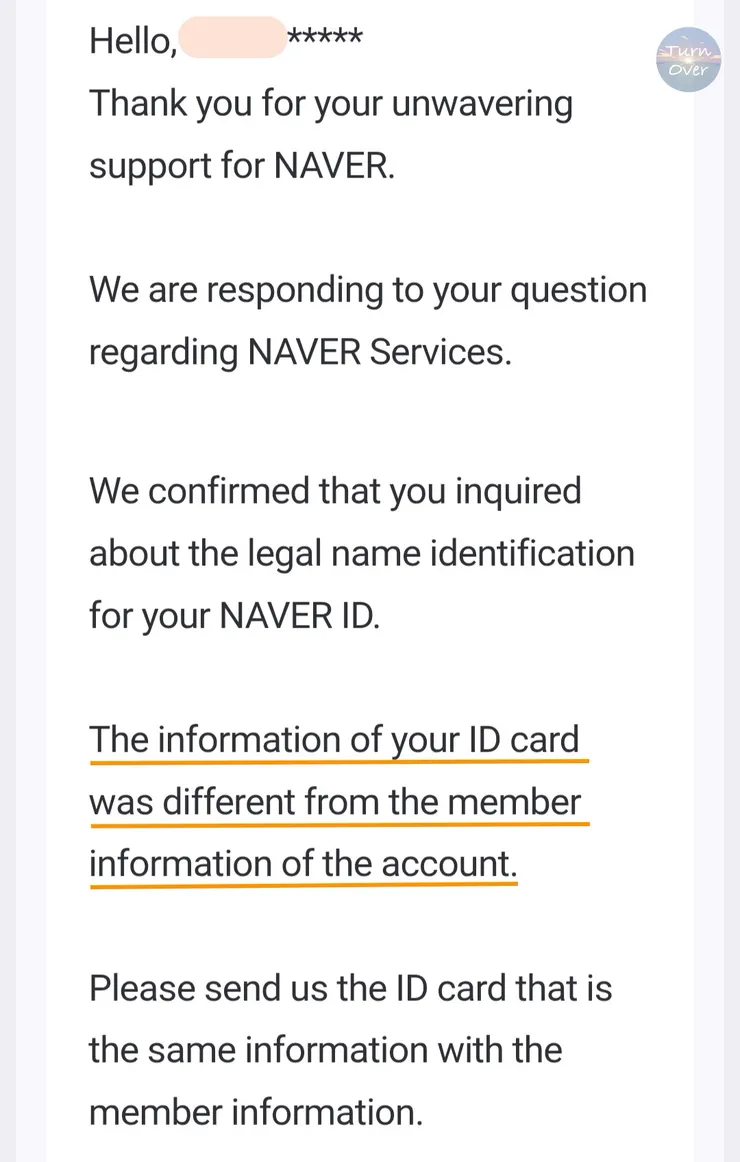Click the "for your NAVER ID." line

click(235, 615)
